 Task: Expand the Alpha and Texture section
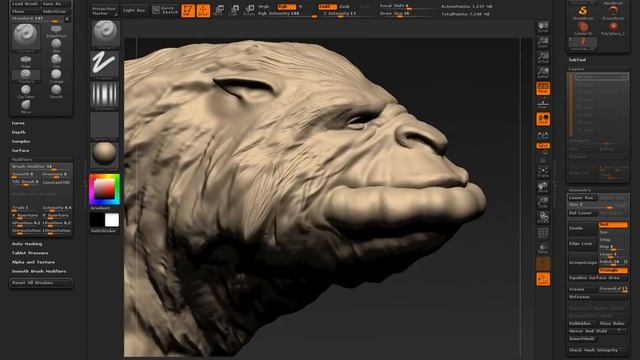pyautogui.click(x=33, y=262)
